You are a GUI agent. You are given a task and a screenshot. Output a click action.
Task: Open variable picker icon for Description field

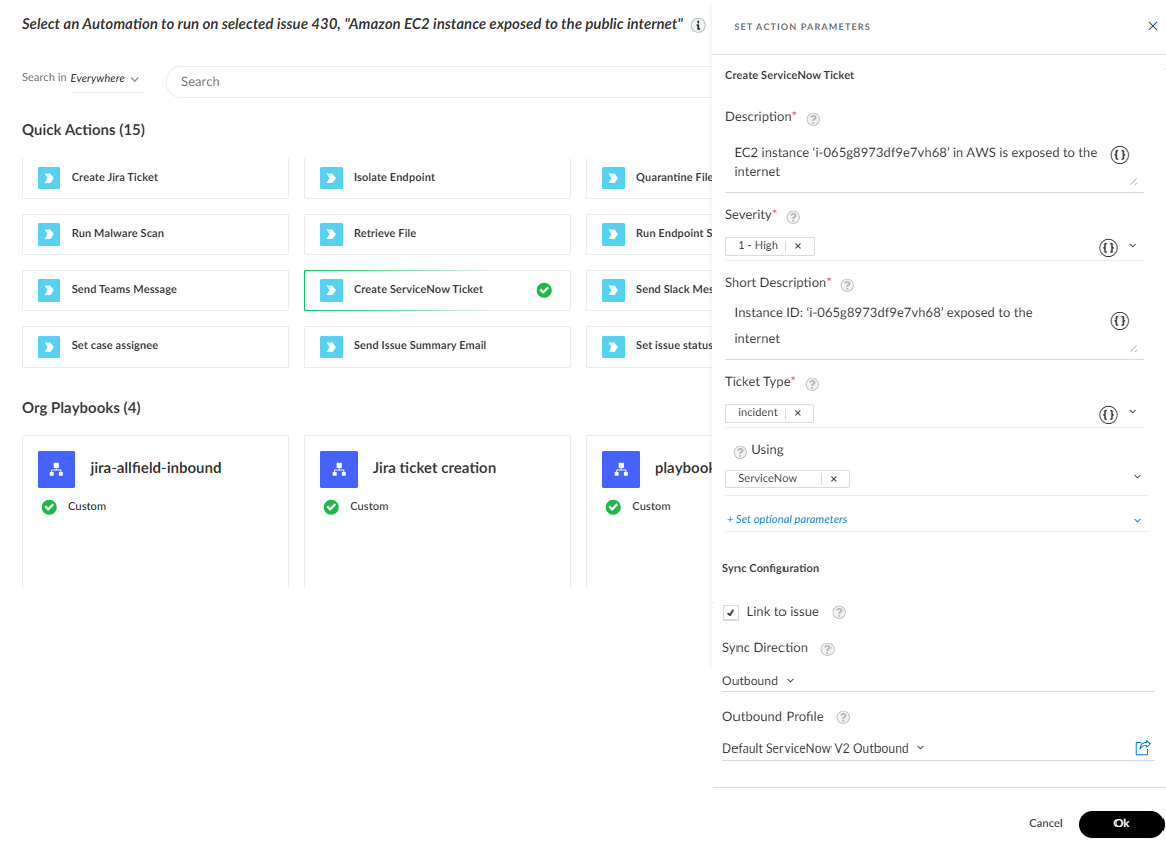(x=1119, y=155)
